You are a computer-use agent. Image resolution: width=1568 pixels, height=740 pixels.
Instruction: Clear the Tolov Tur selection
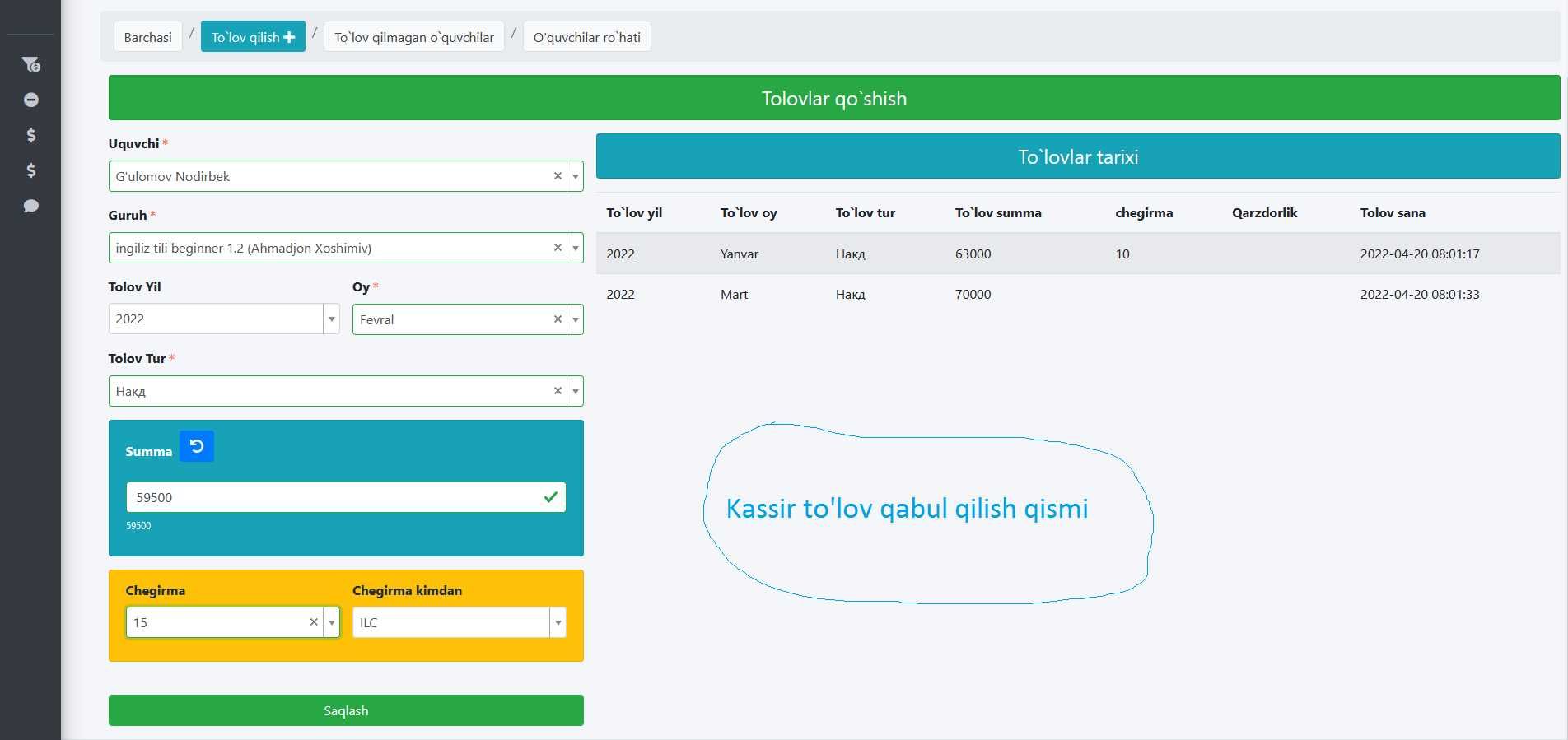tap(558, 391)
